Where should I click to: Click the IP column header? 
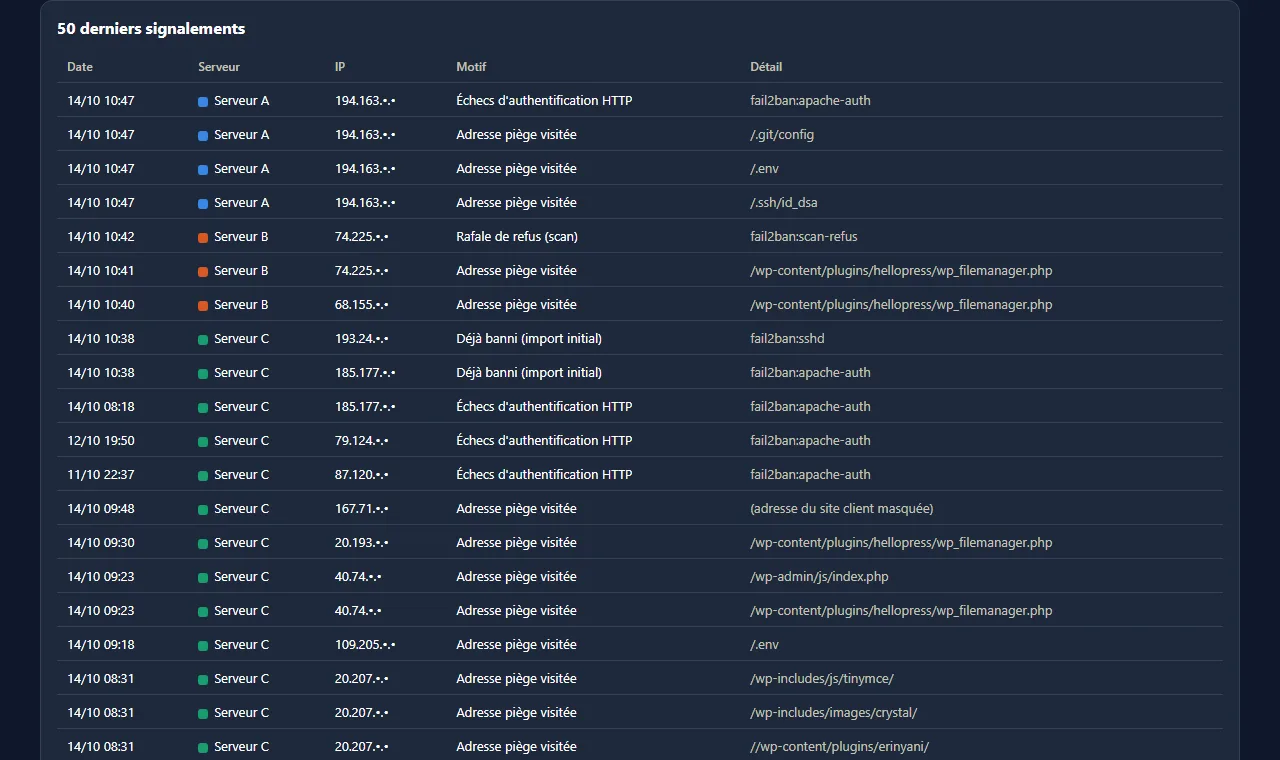(x=340, y=67)
